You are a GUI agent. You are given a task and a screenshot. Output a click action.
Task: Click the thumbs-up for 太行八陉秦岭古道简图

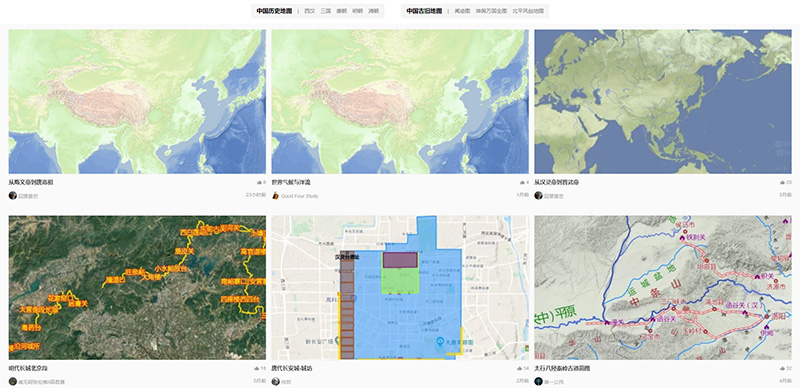click(782, 368)
